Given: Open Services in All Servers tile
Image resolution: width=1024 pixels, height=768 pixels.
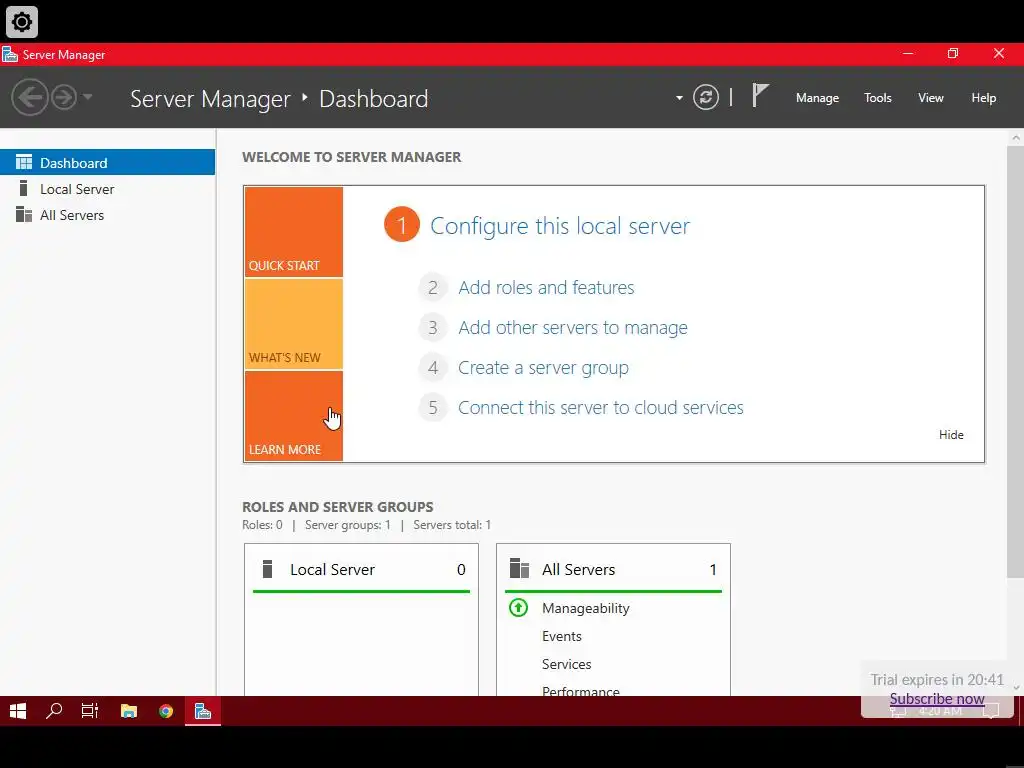Looking at the screenshot, I should [x=566, y=664].
